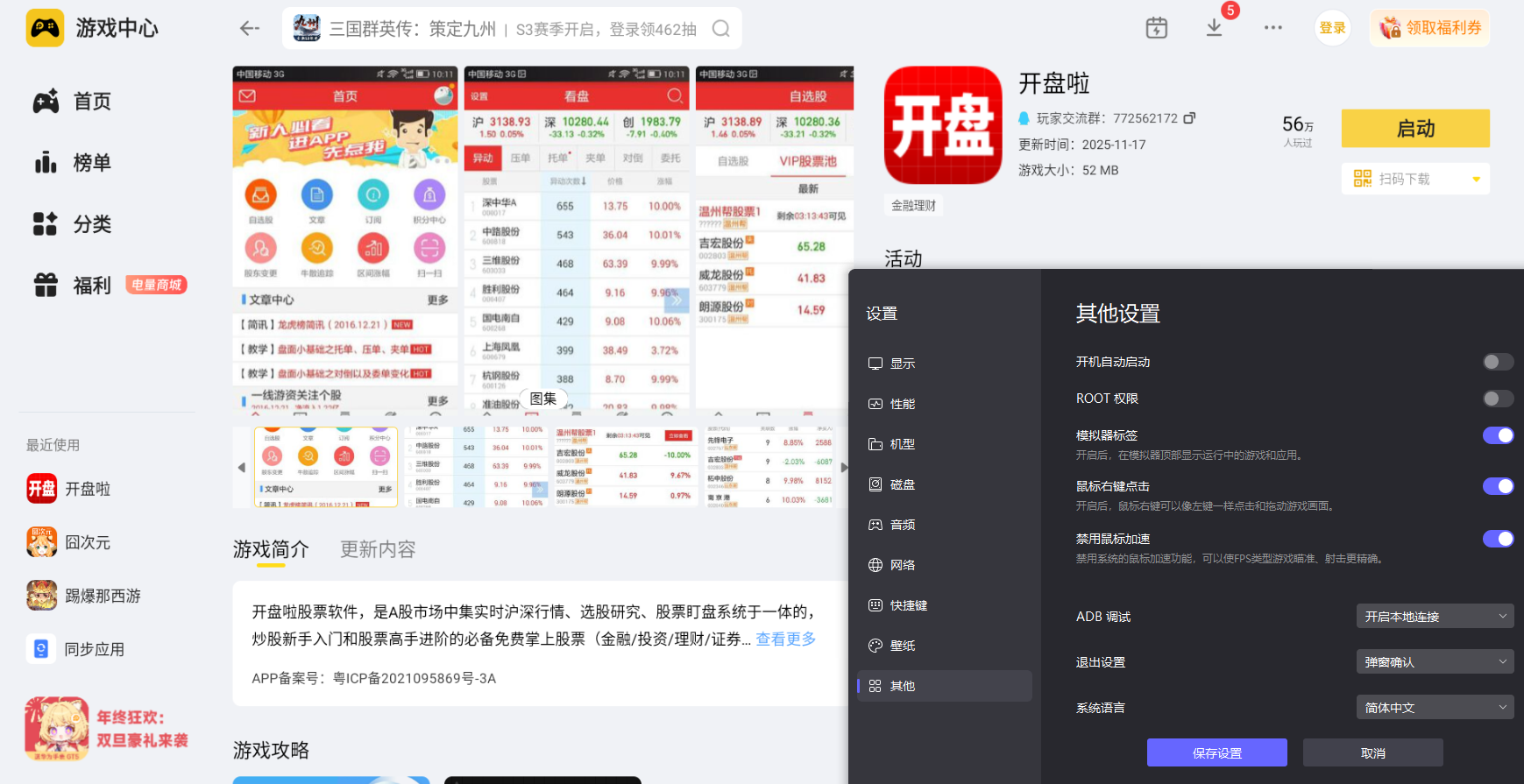Viewport: 1524px width, 784px height.
Task: Open 显示 display settings
Action: pyautogui.click(x=945, y=364)
